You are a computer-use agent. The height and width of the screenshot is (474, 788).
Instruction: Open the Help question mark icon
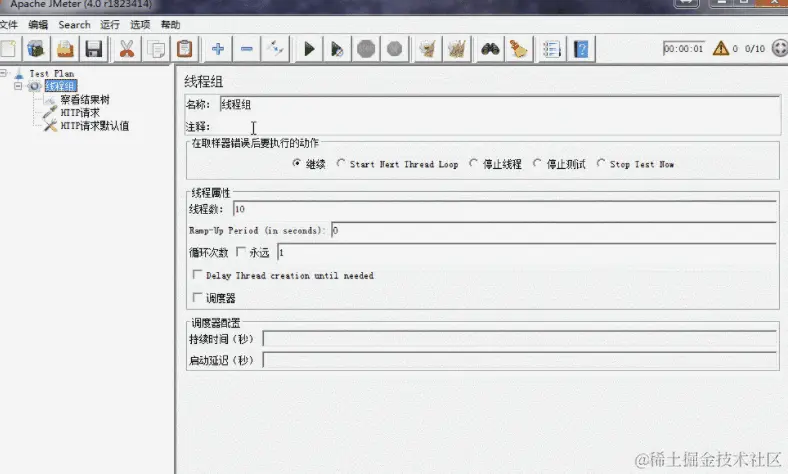click(x=581, y=49)
